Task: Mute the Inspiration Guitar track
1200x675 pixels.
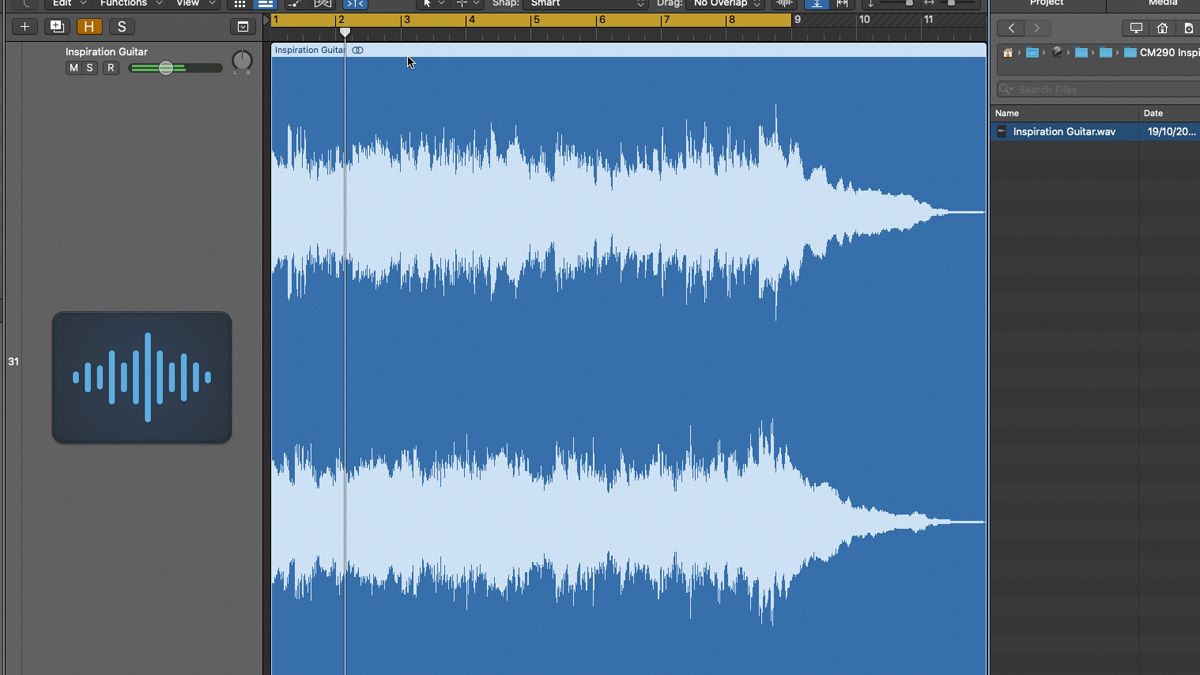Action: [72, 68]
